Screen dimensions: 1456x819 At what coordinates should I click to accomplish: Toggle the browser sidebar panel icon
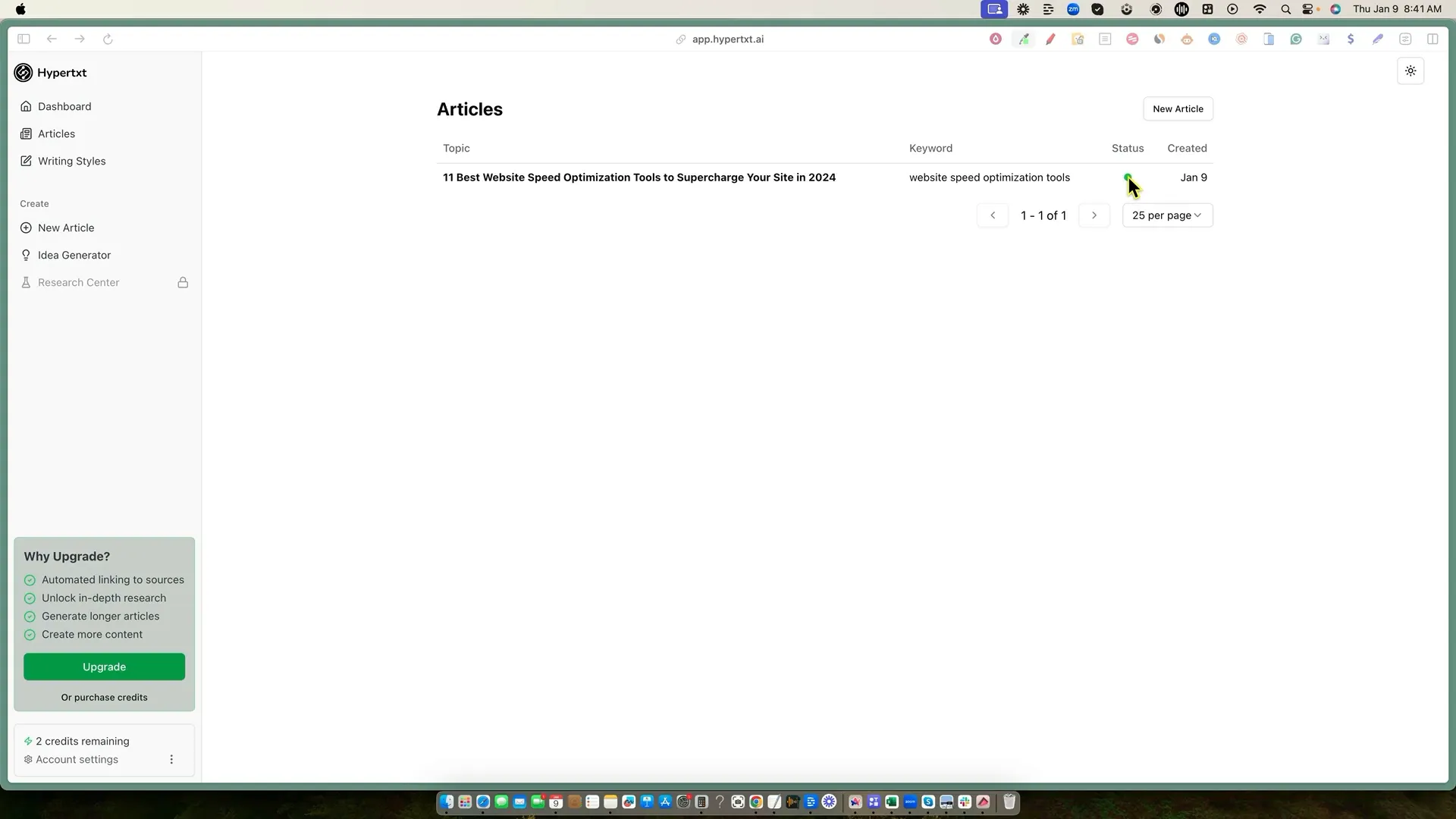tap(24, 39)
